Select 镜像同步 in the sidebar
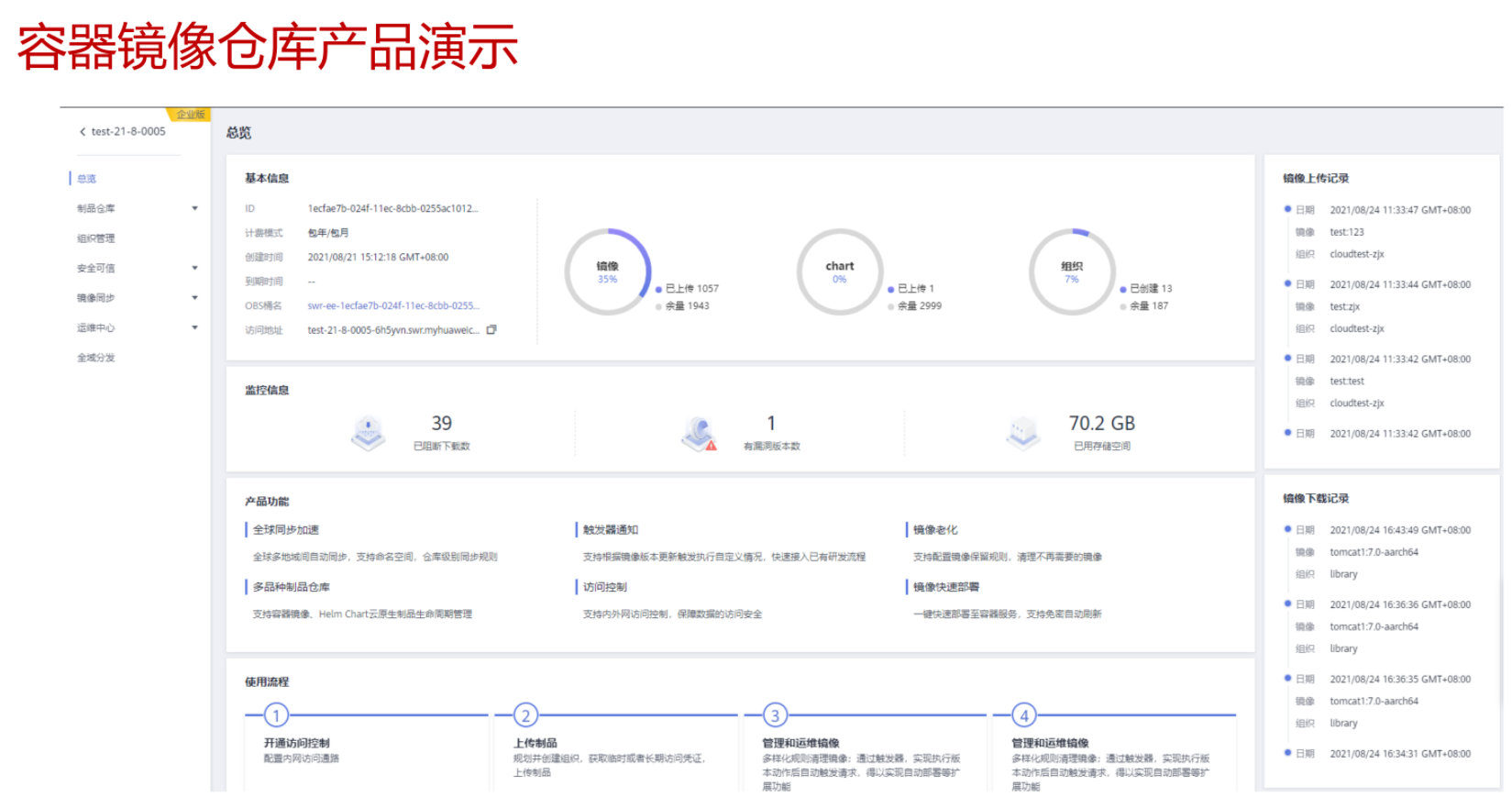Viewport: 1512px width, 808px height. tap(96, 298)
